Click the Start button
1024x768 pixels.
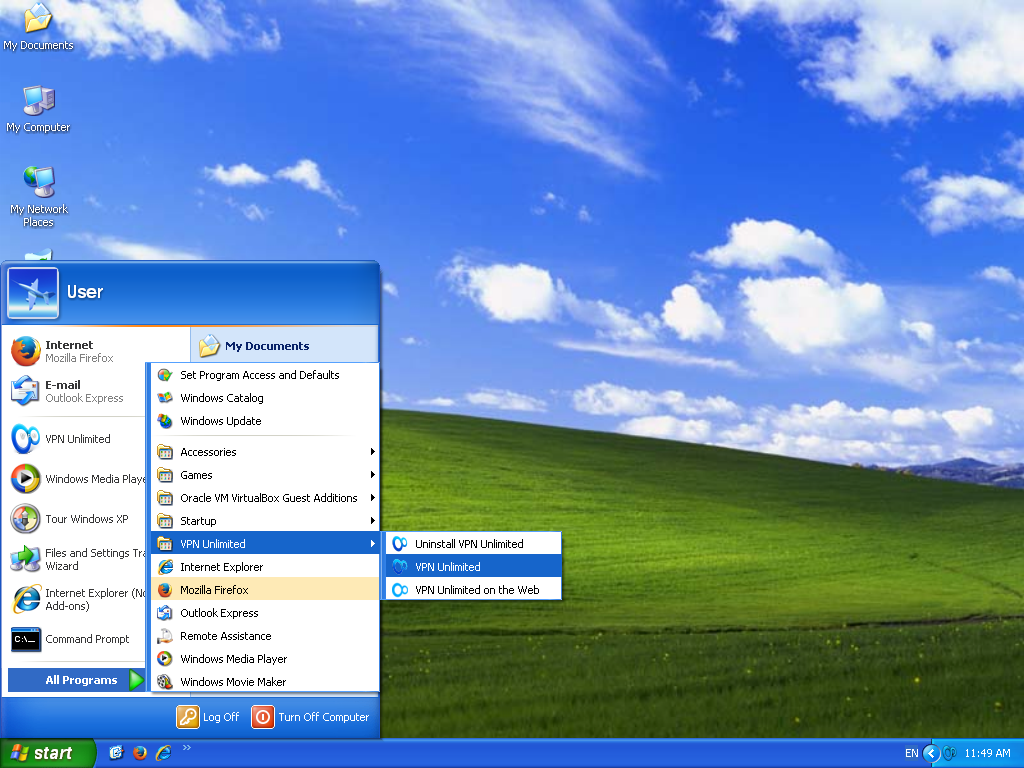(47, 753)
